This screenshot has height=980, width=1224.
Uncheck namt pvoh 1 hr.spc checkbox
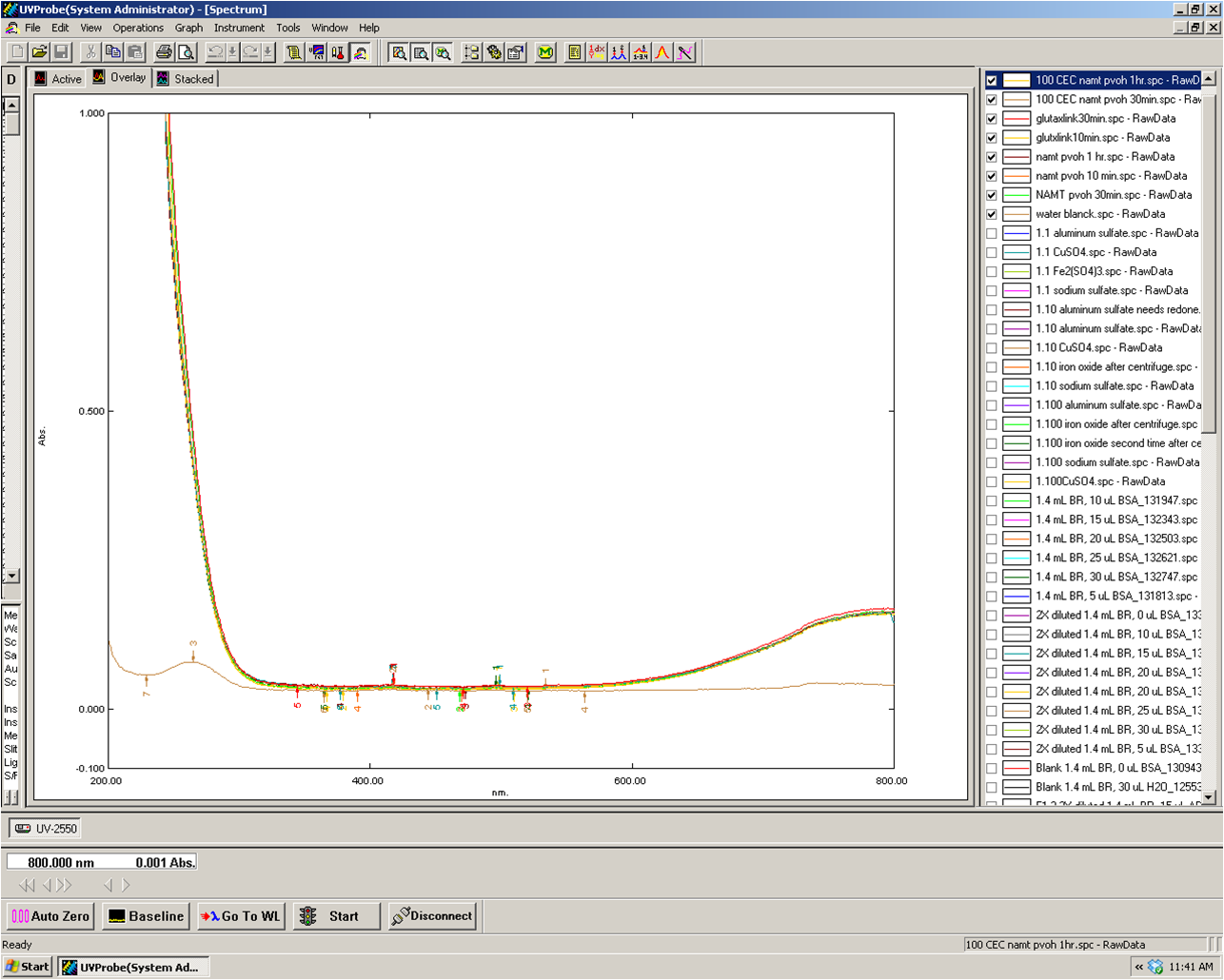pyautogui.click(x=992, y=157)
